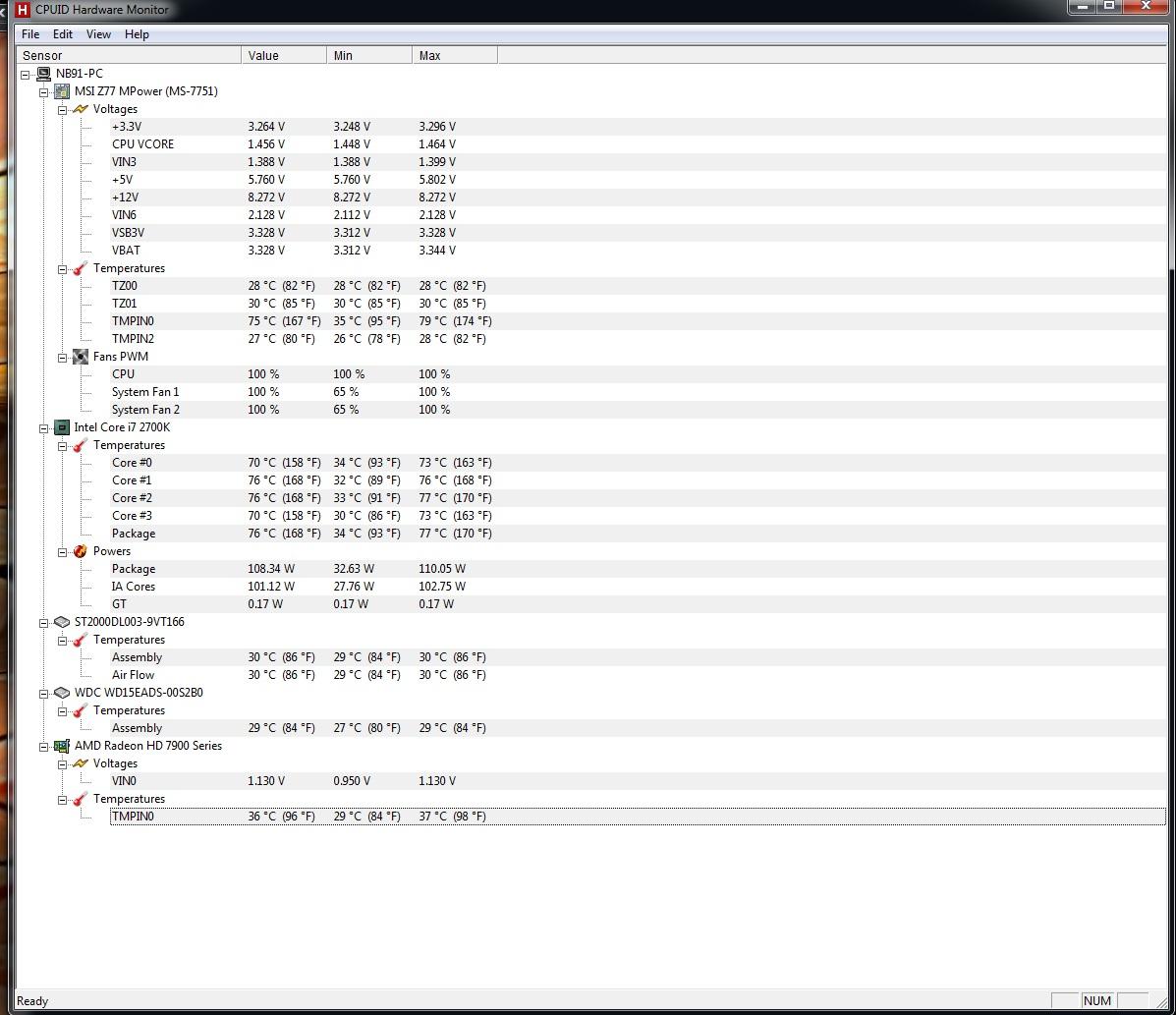
Task: Click the motherboard Voltages lightning icon
Action: (81, 109)
